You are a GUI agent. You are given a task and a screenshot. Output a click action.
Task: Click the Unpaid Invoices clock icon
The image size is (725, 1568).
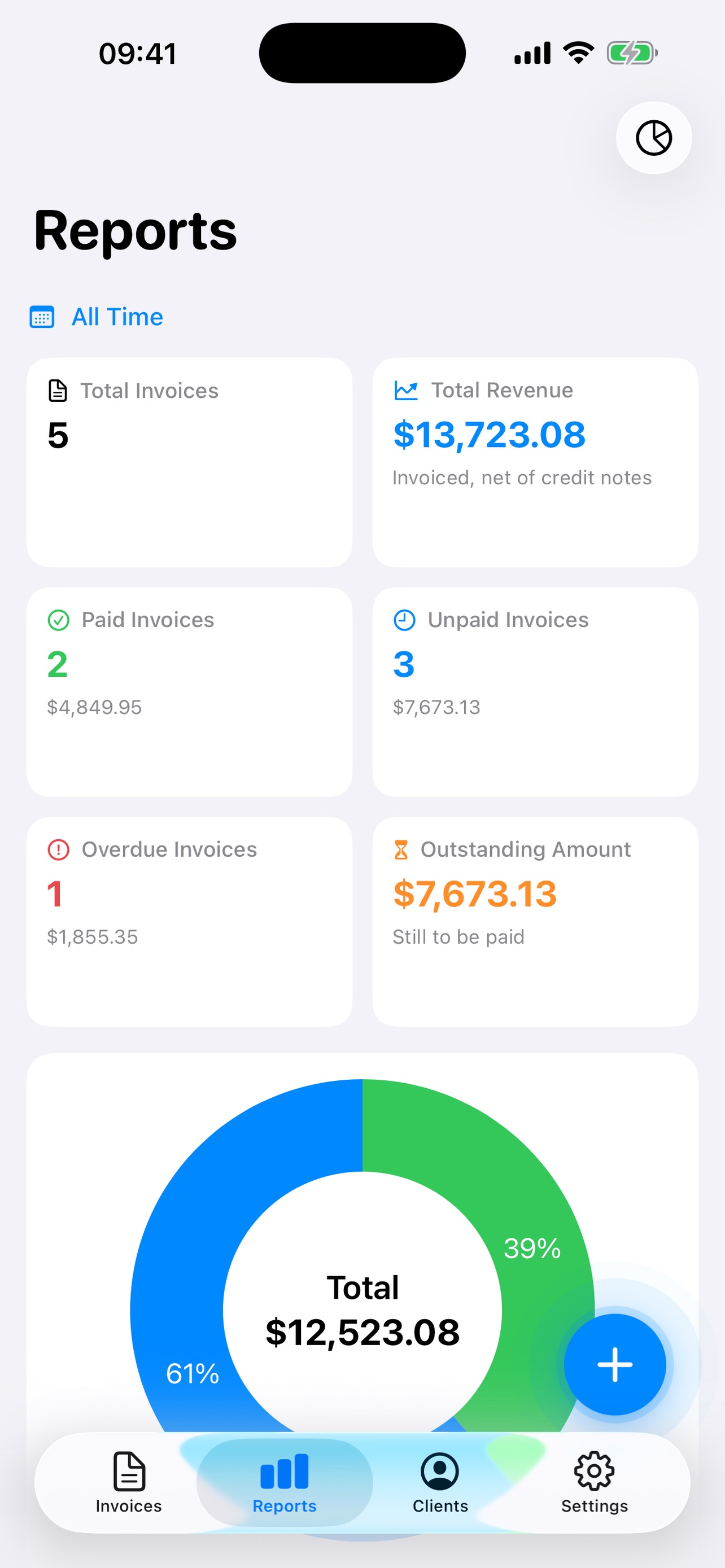(x=404, y=620)
